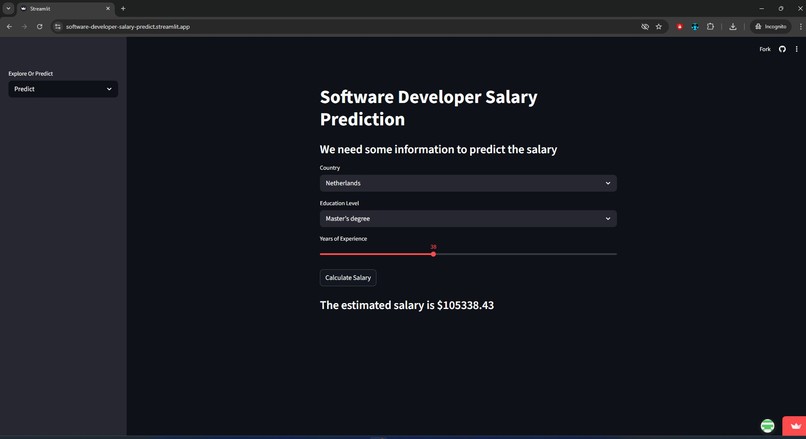
Task: Open the GitHub repository icon
Action: click(782, 49)
